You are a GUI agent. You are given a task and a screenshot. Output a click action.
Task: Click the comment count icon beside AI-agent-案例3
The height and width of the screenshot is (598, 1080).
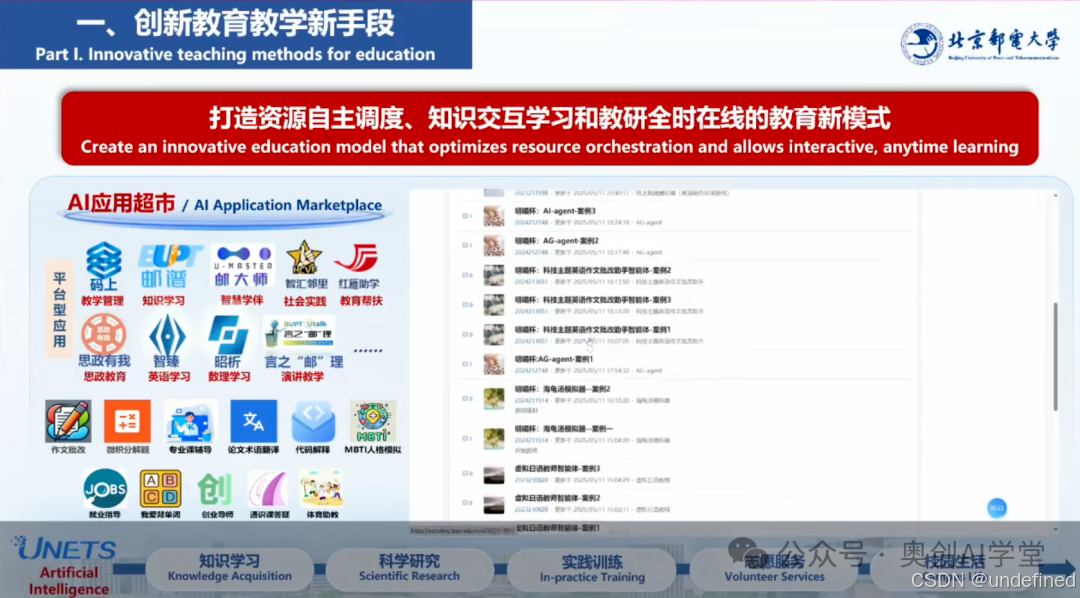click(467, 216)
